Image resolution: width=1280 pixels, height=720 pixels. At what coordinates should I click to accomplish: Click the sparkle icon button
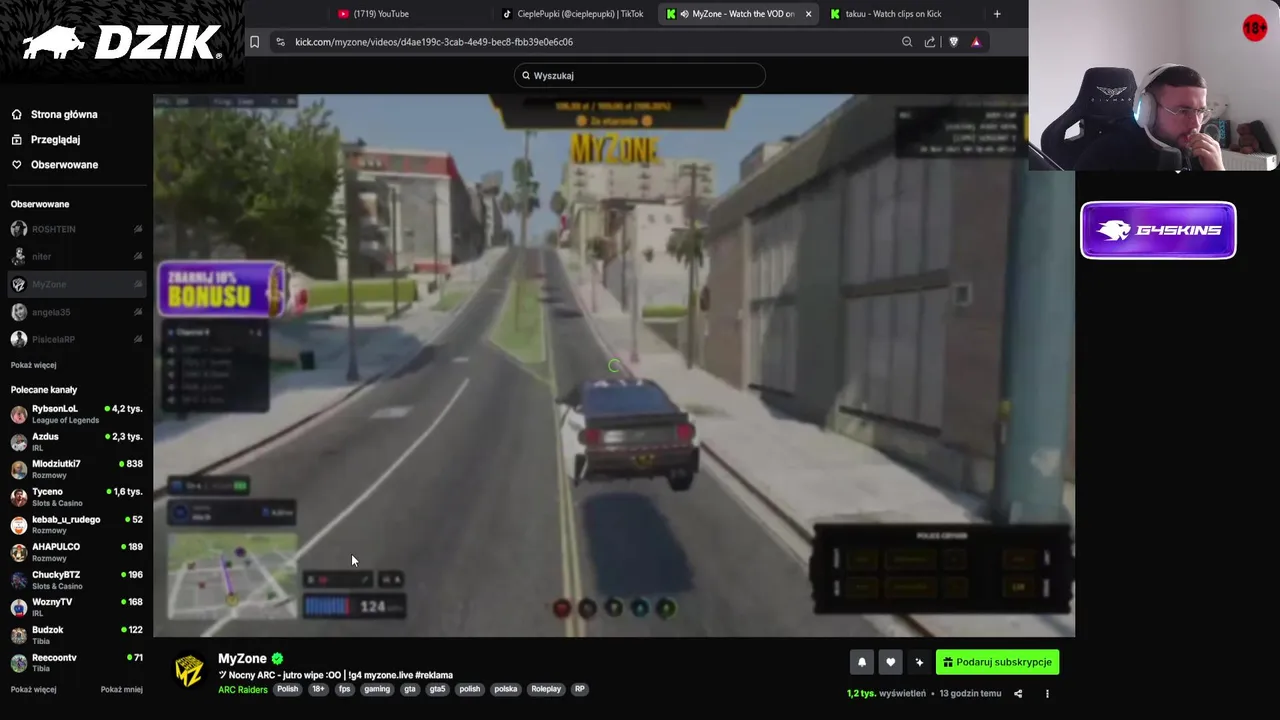[x=919, y=662]
